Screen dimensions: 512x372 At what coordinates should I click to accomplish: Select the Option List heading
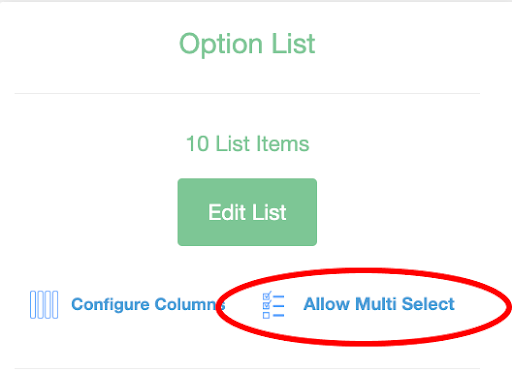coord(247,44)
